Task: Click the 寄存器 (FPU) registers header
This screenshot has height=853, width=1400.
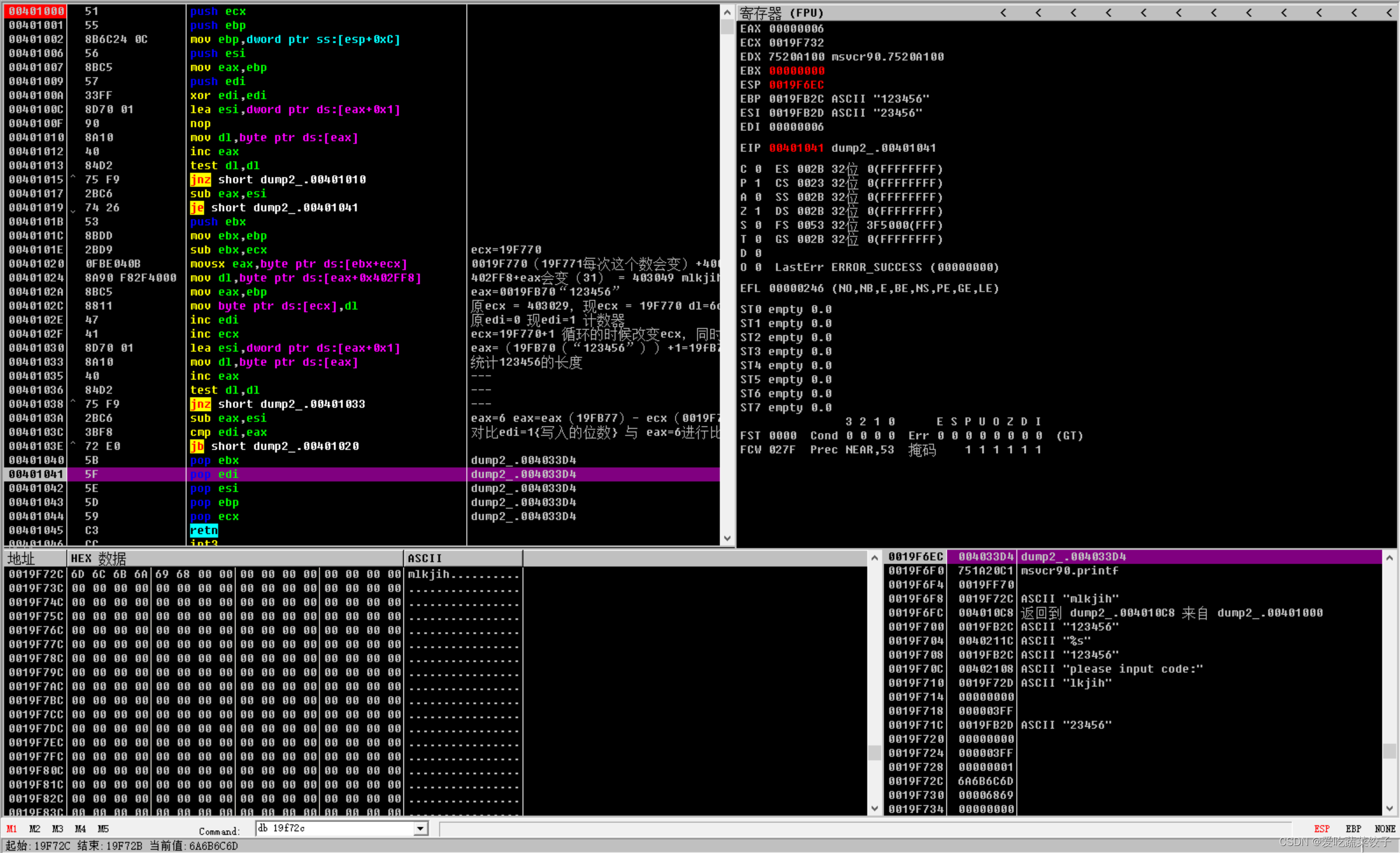Action: pos(781,13)
